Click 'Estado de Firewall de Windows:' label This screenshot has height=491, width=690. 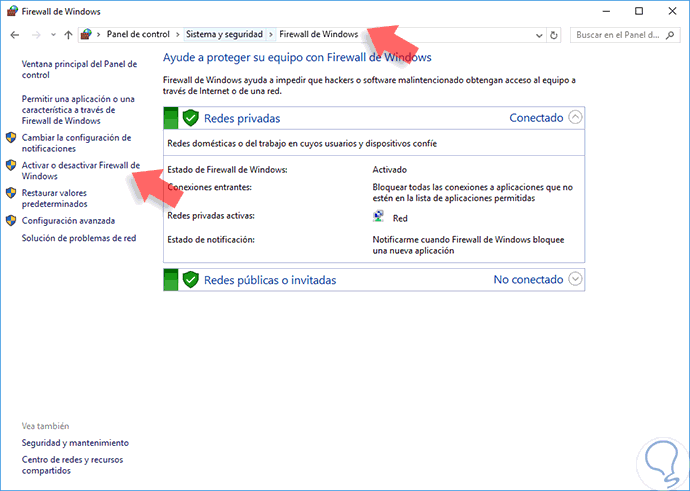coord(227,169)
